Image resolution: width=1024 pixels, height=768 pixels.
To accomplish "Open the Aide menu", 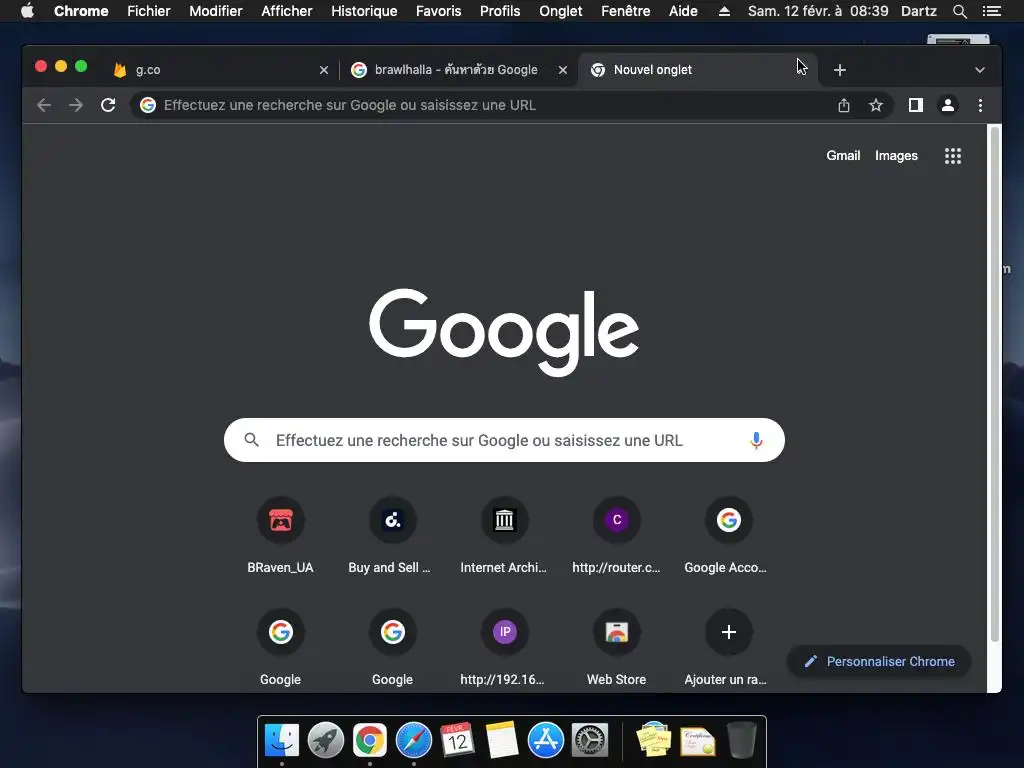I will (x=683, y=11).
